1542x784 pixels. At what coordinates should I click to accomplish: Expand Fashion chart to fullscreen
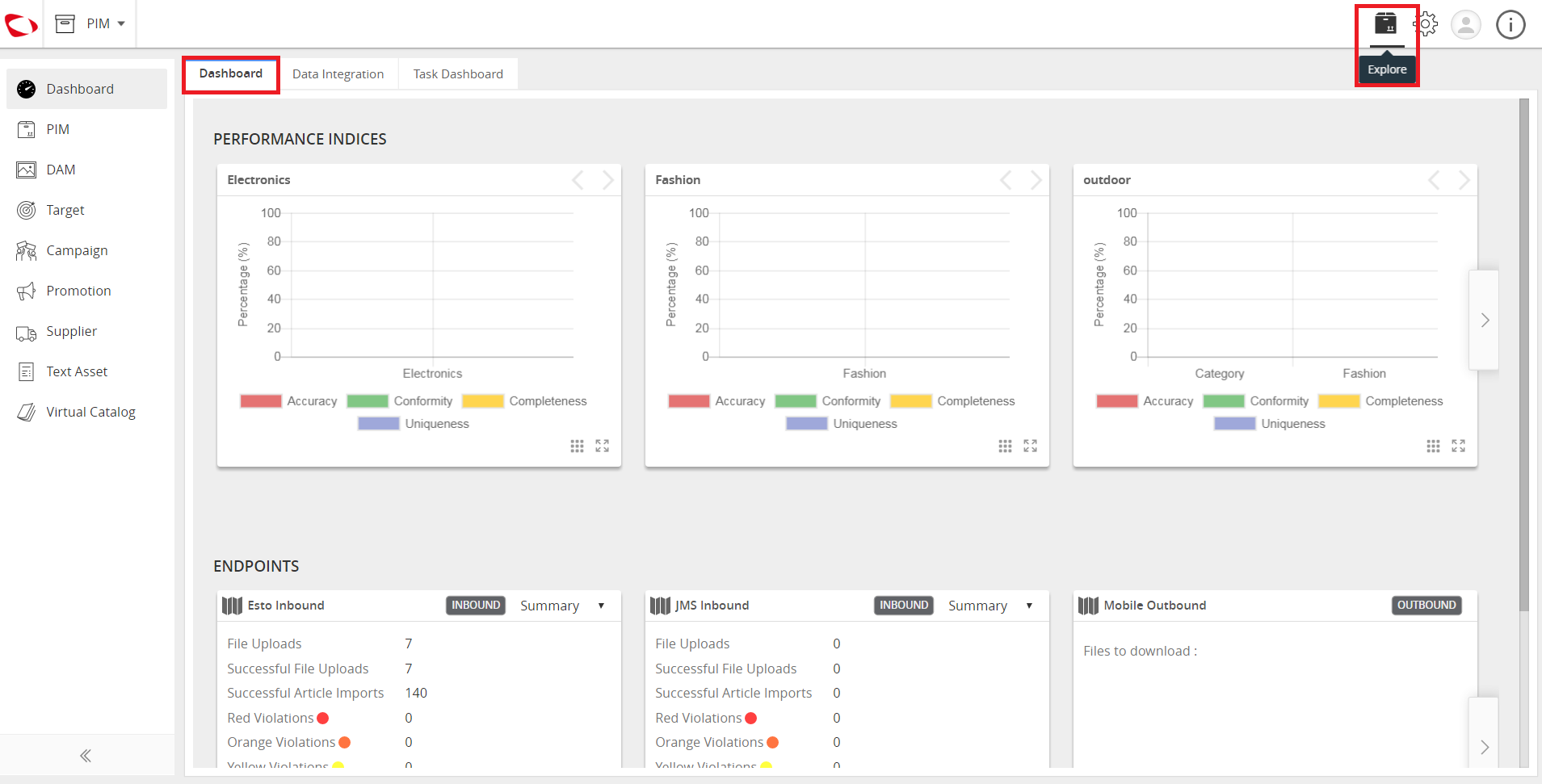click(1031, 446)
